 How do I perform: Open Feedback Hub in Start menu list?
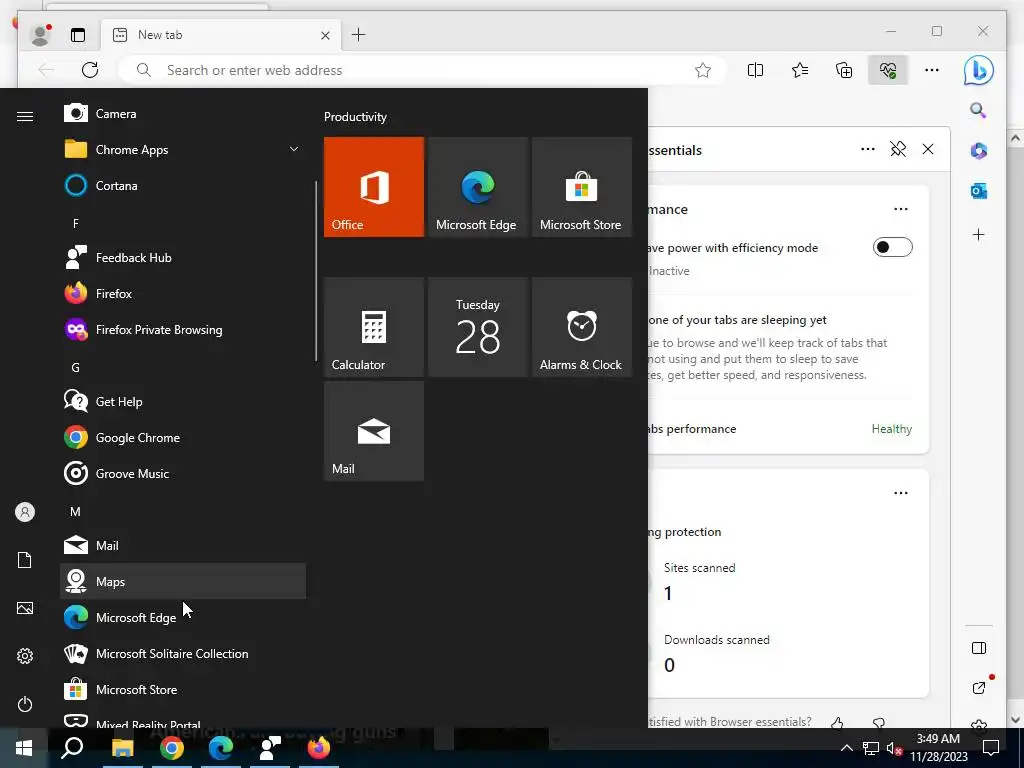coord(183,257)
